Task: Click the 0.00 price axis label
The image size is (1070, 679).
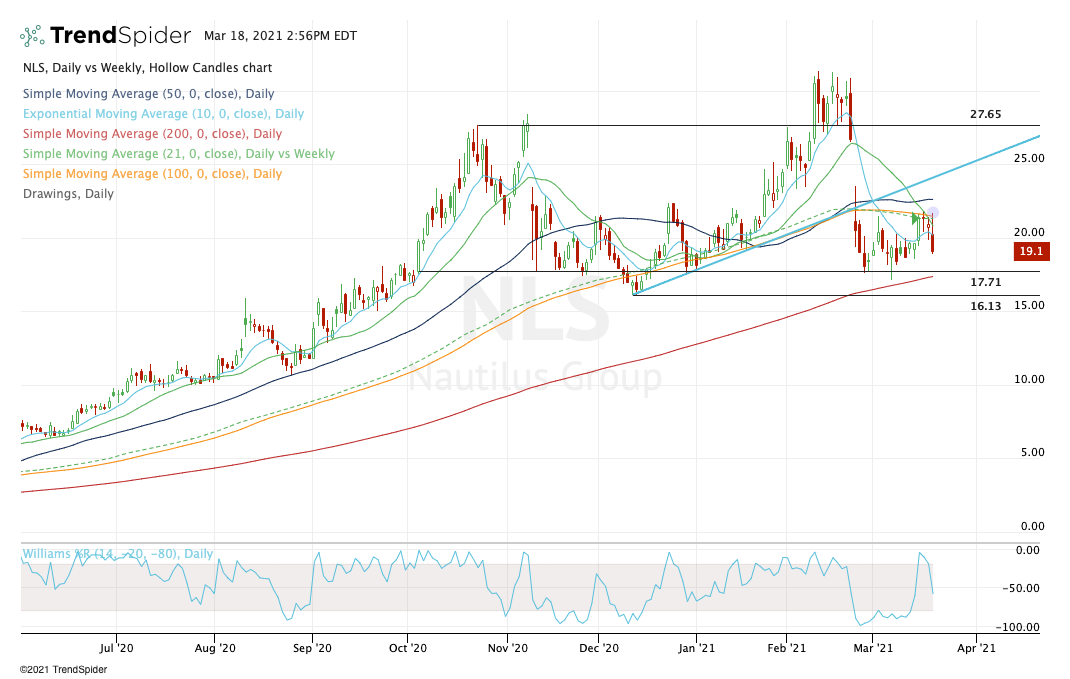Action: tap(1032, 525)
